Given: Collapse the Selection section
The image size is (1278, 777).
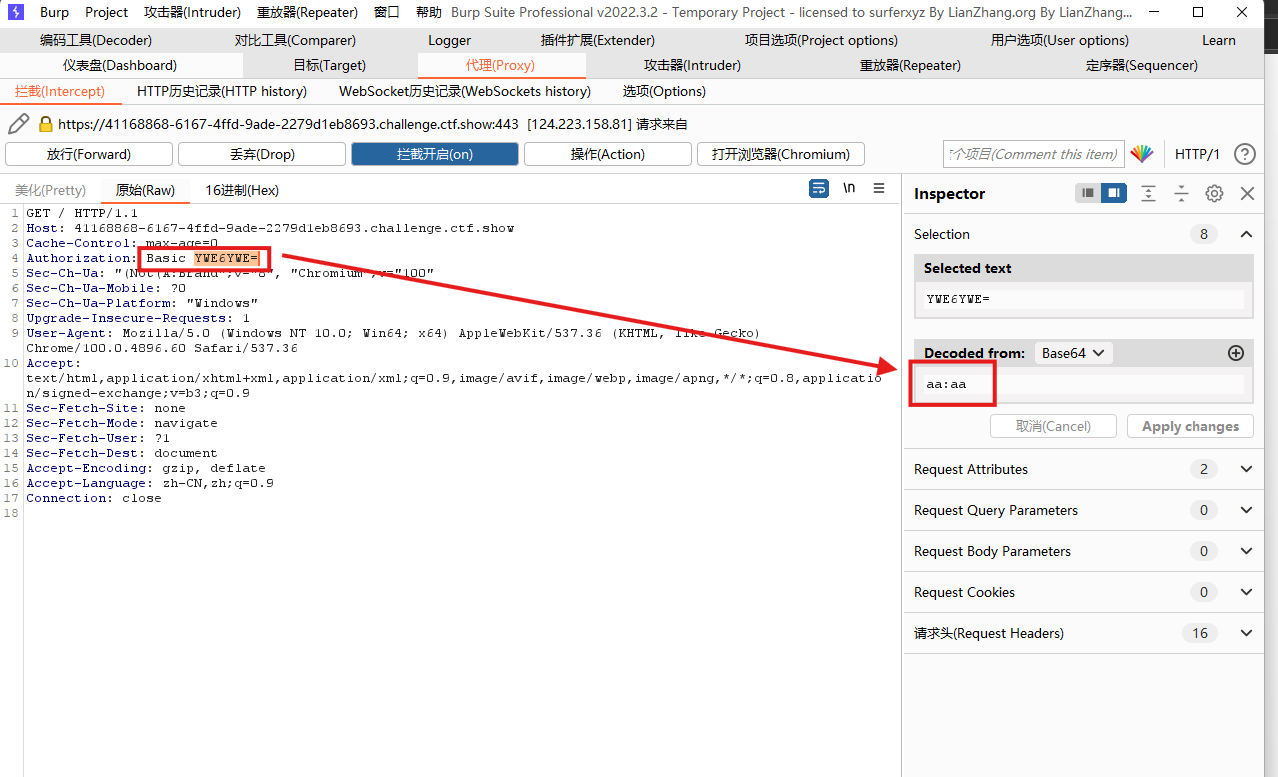Looking at the screenshot, I should tap(1246, 234).
